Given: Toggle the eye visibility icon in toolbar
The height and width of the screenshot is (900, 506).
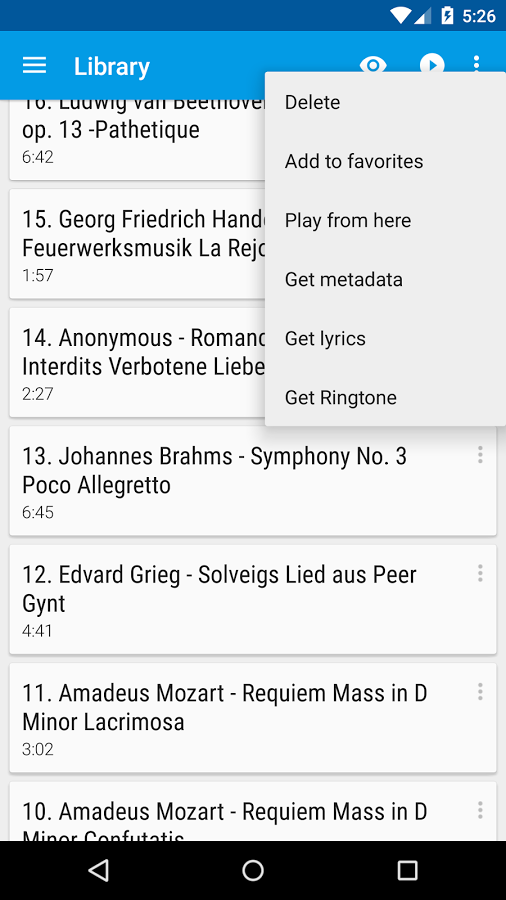Looking at the screenshot, I should point(373,64).
